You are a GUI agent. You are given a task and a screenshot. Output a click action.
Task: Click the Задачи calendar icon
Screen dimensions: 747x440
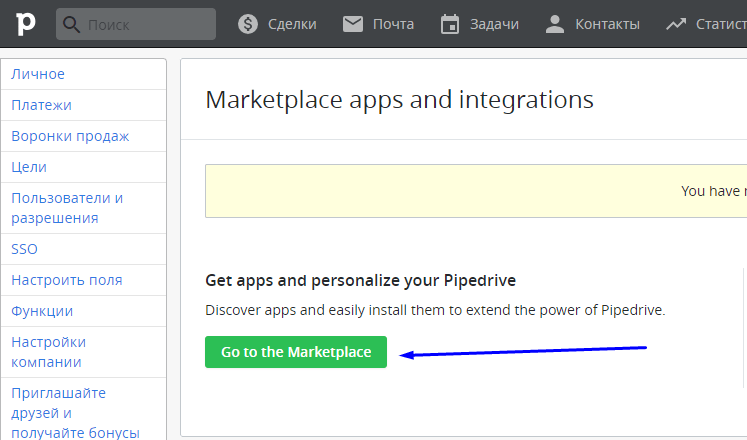[449, 23]
